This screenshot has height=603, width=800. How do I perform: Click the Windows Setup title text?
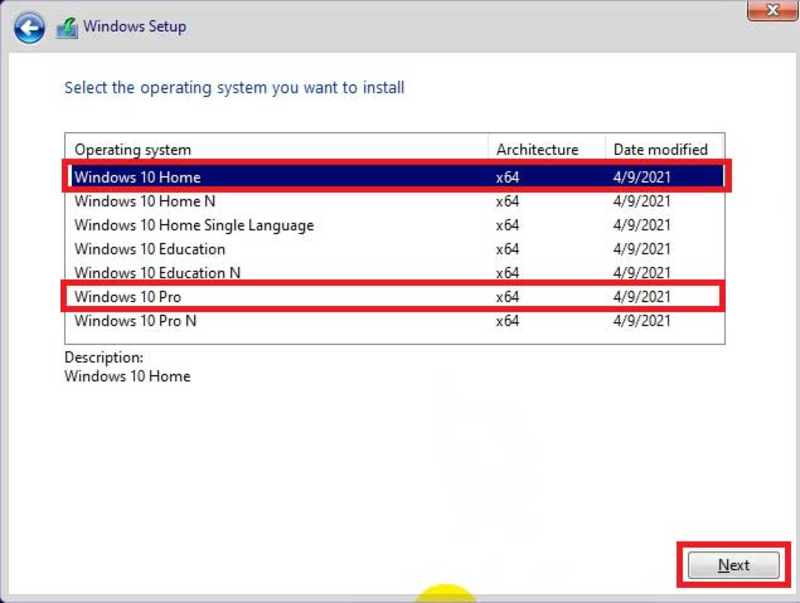click(x=135, y=27)
